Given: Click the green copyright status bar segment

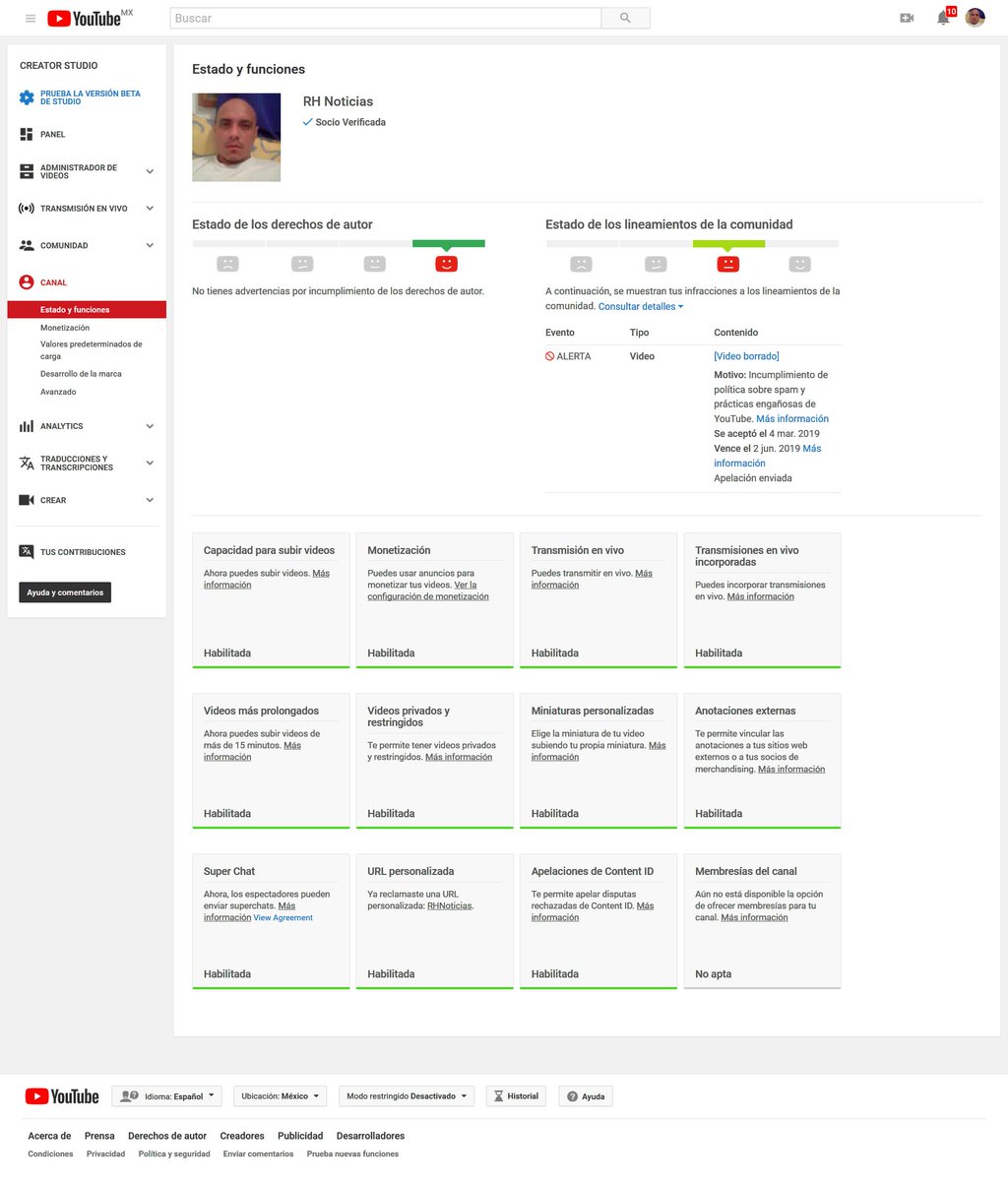Looking at the screenshot, I should coord(449,243).
